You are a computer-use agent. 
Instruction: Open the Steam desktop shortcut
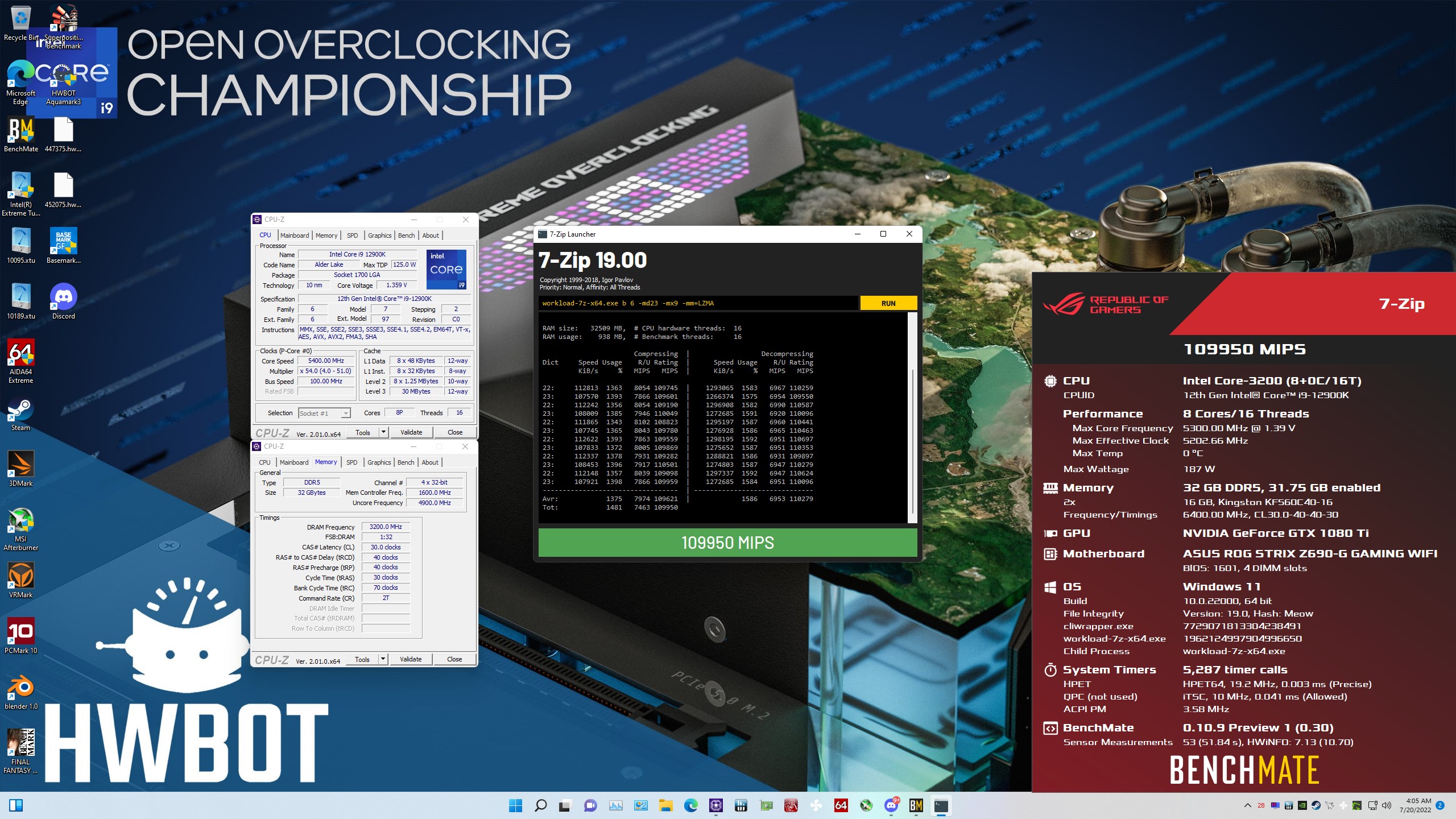(x=21, y=413)
